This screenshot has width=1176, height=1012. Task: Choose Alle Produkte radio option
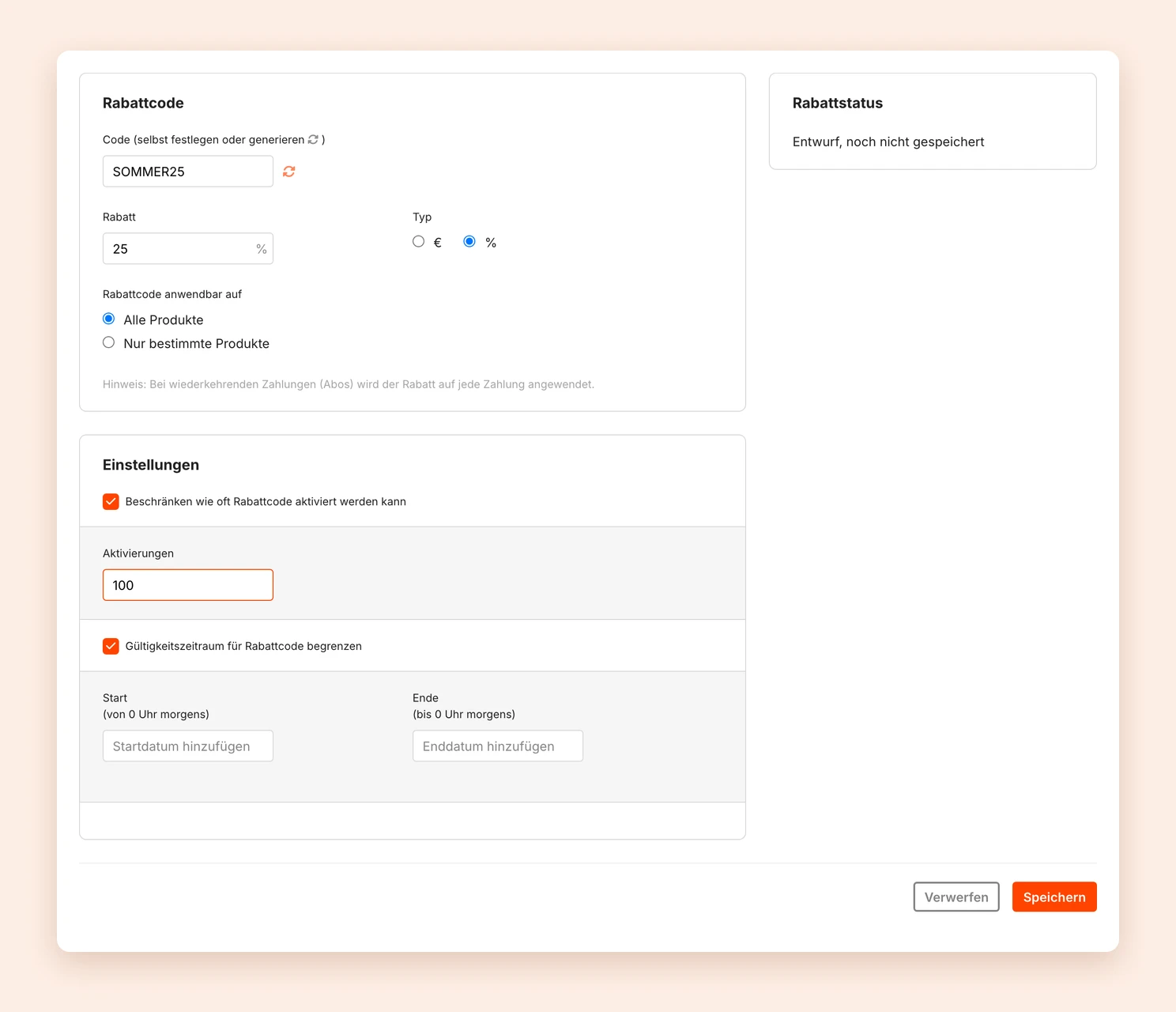tap(109, 319)
